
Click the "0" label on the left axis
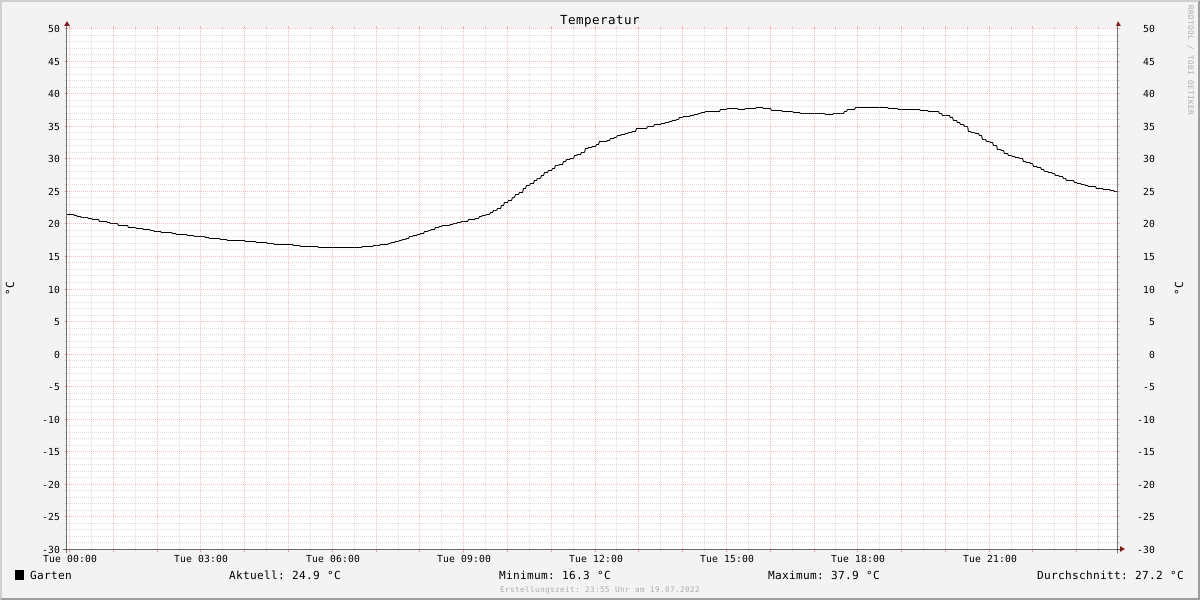pyautogui.click(x=57, y=354)
